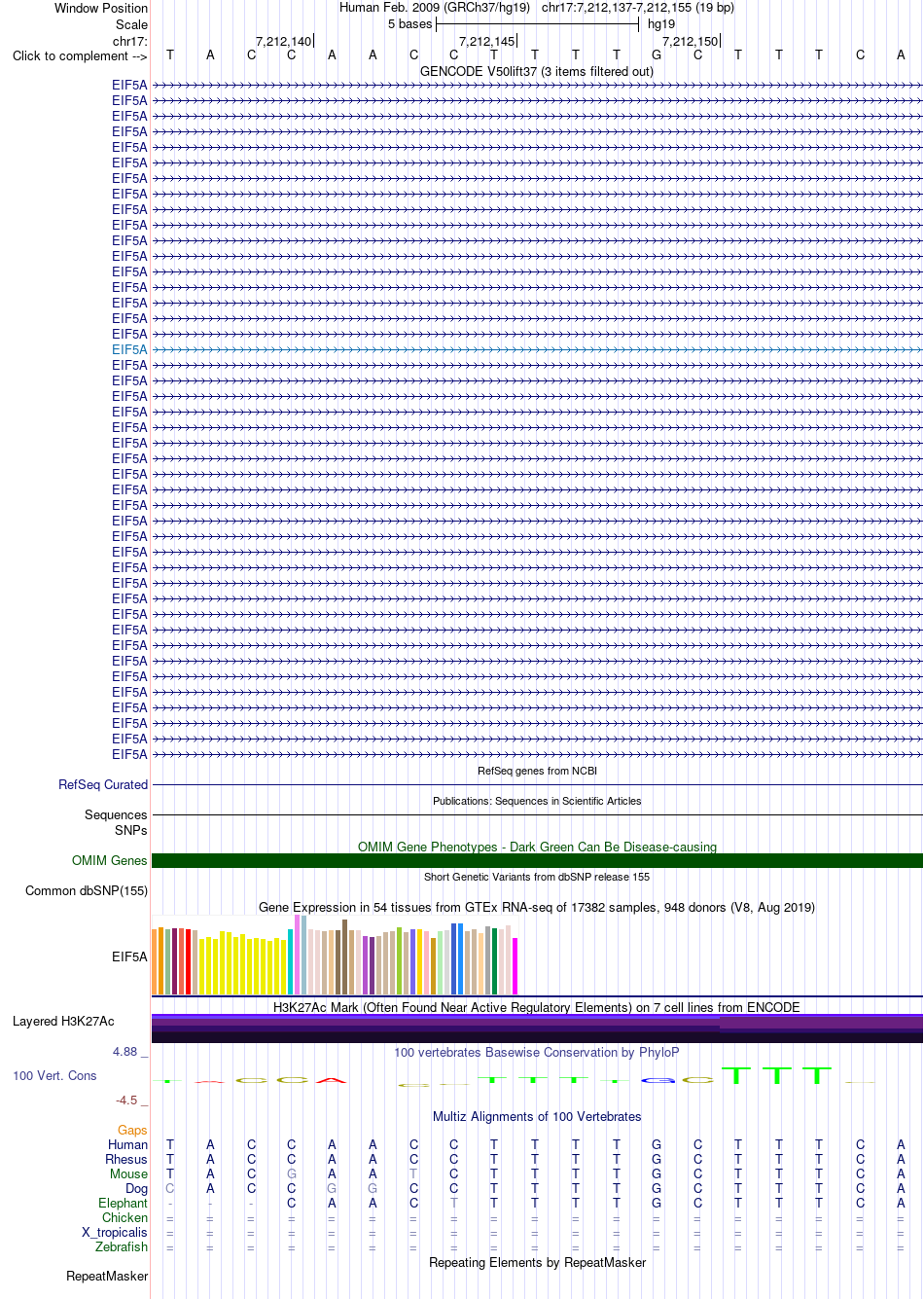Click the 'RefSeq genes from NCBI' track title
The height and width of the screenshot is (1299, 924).
coord(537,771)
